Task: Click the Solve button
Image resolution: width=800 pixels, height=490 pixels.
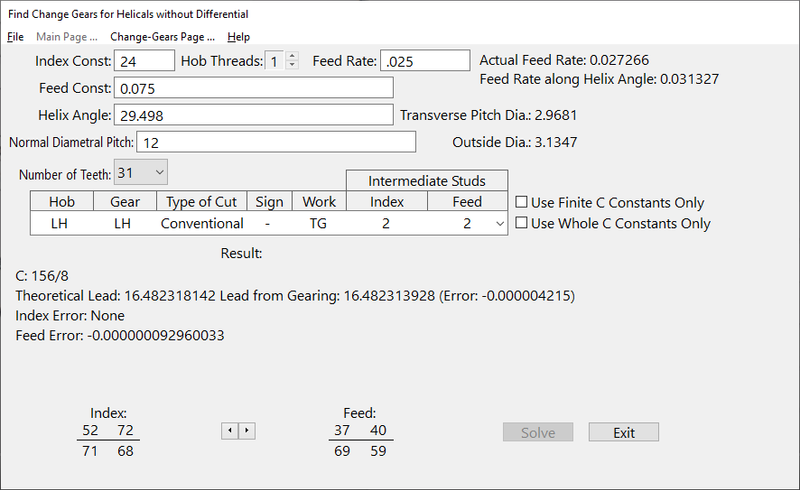Action: [x=538, y=432]
